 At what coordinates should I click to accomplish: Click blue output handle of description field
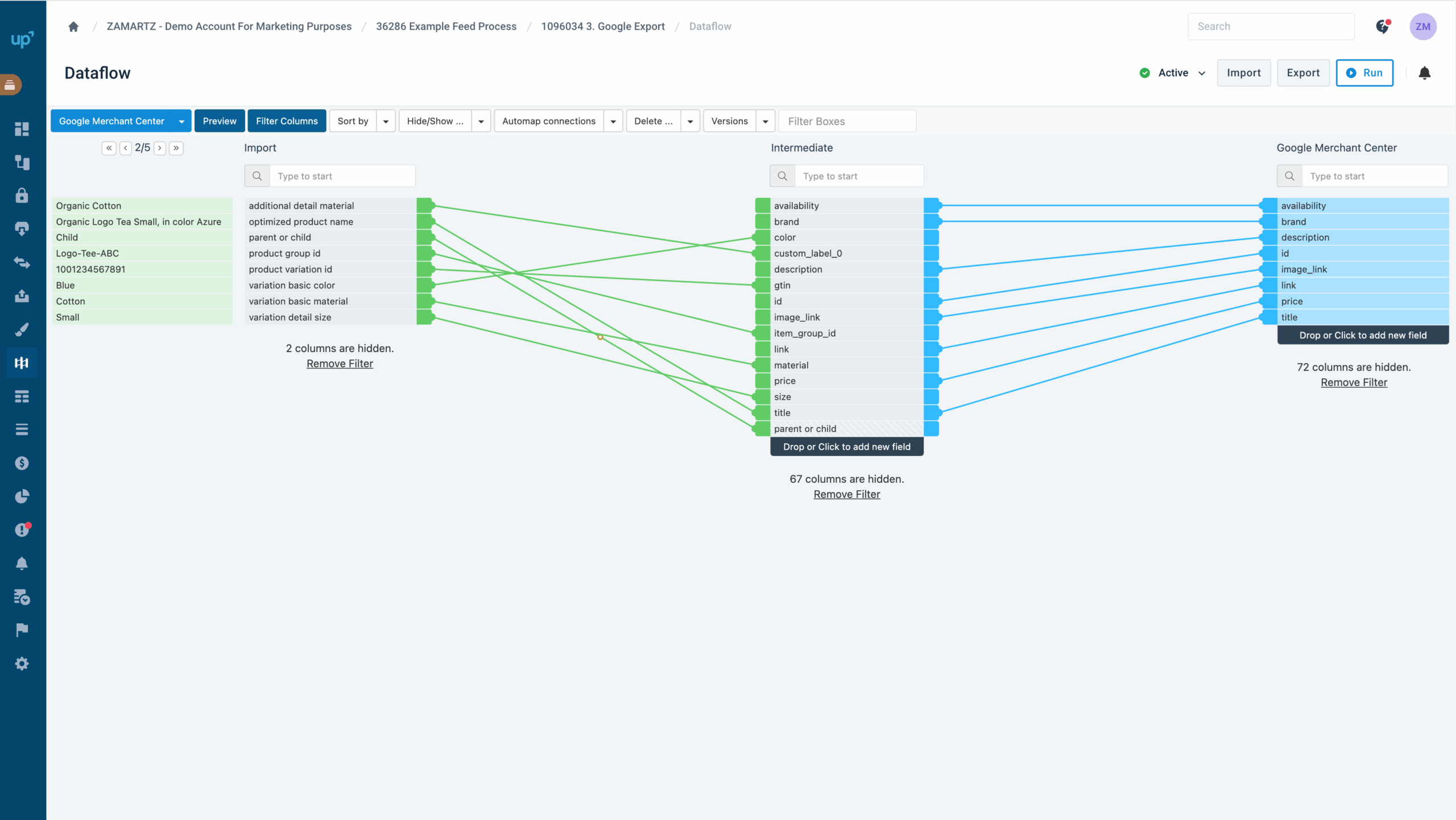click(x=932, y=270)
